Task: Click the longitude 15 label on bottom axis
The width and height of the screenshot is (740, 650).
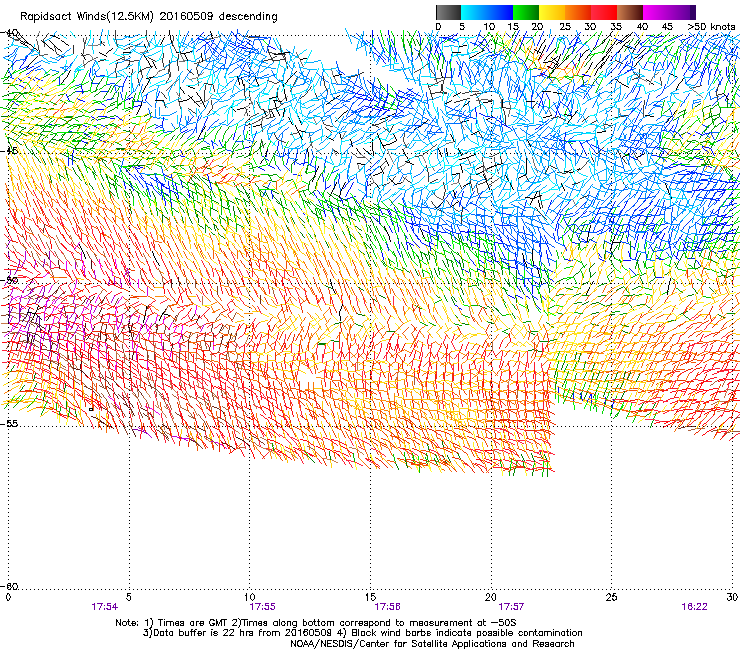Action: (x=370, y=598)
